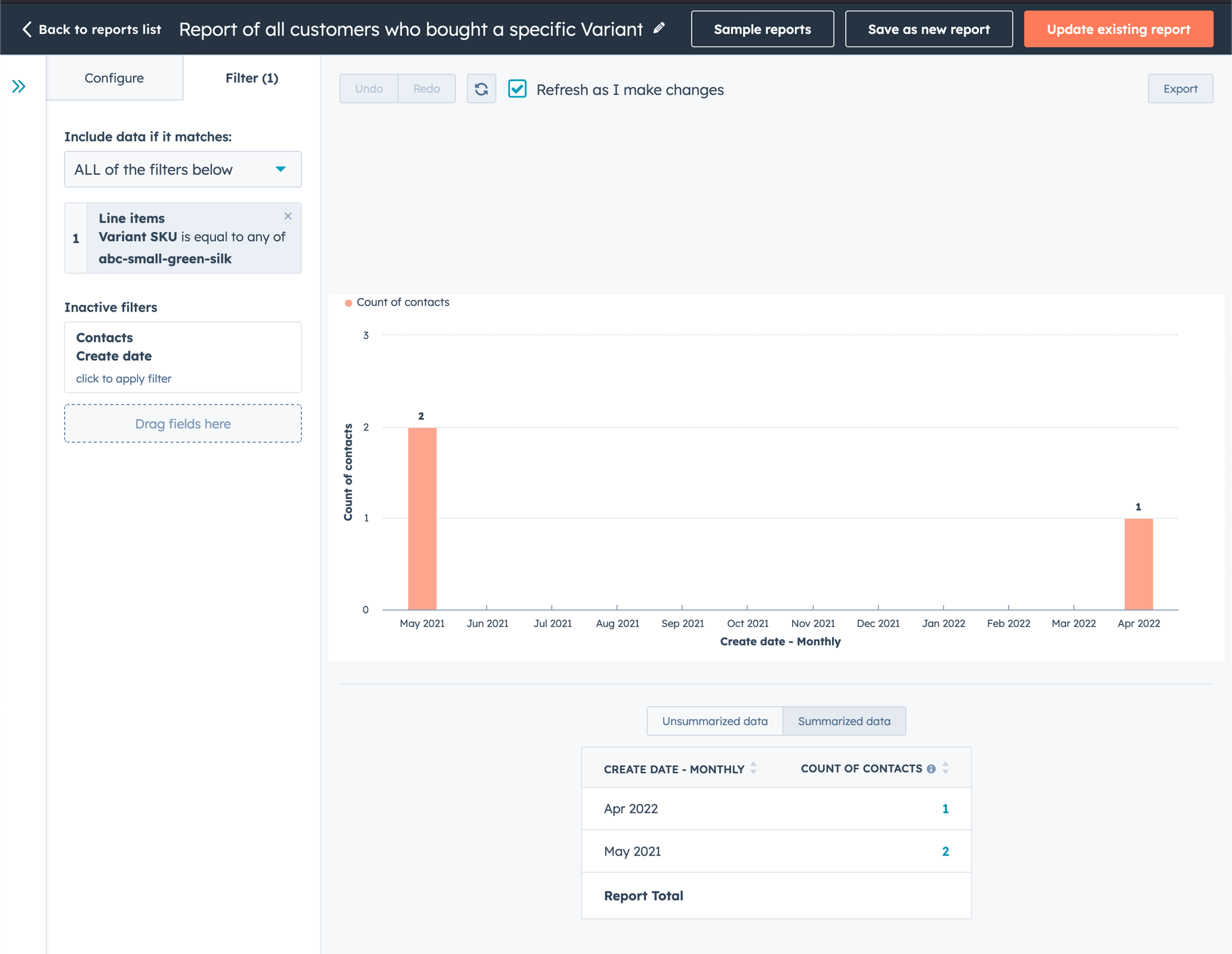Click the Sample reports button

coord(762,29)
